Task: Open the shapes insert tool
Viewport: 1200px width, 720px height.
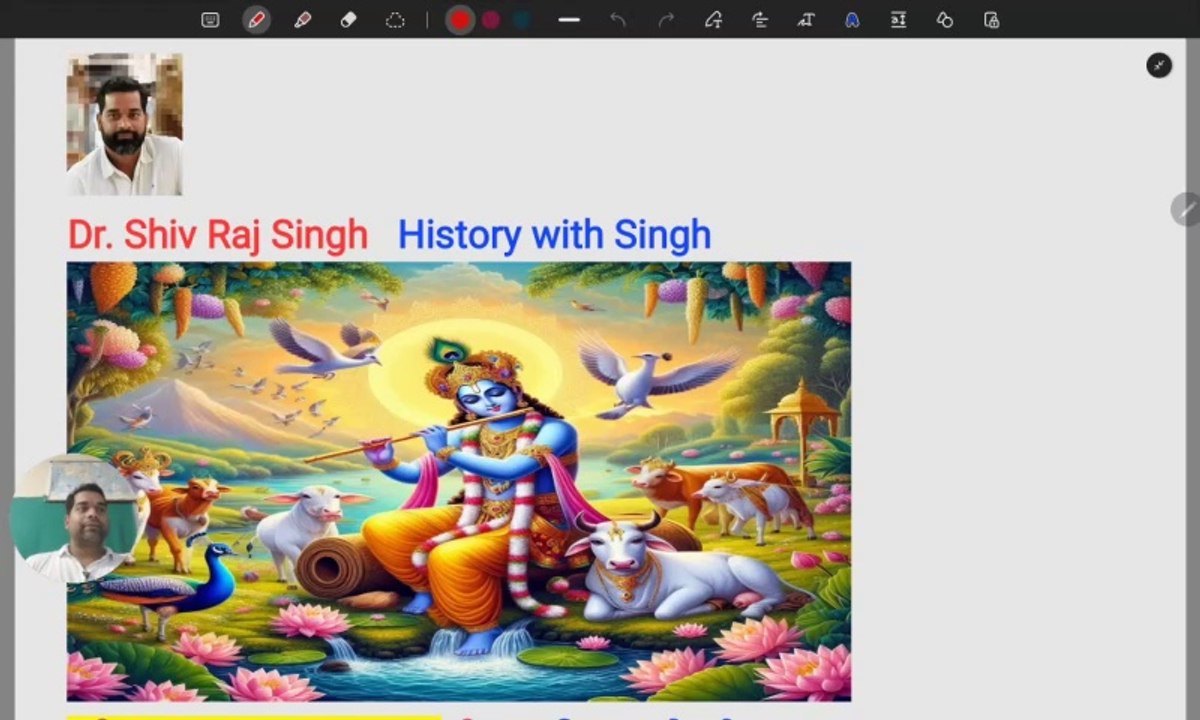Action: [944, 19]
